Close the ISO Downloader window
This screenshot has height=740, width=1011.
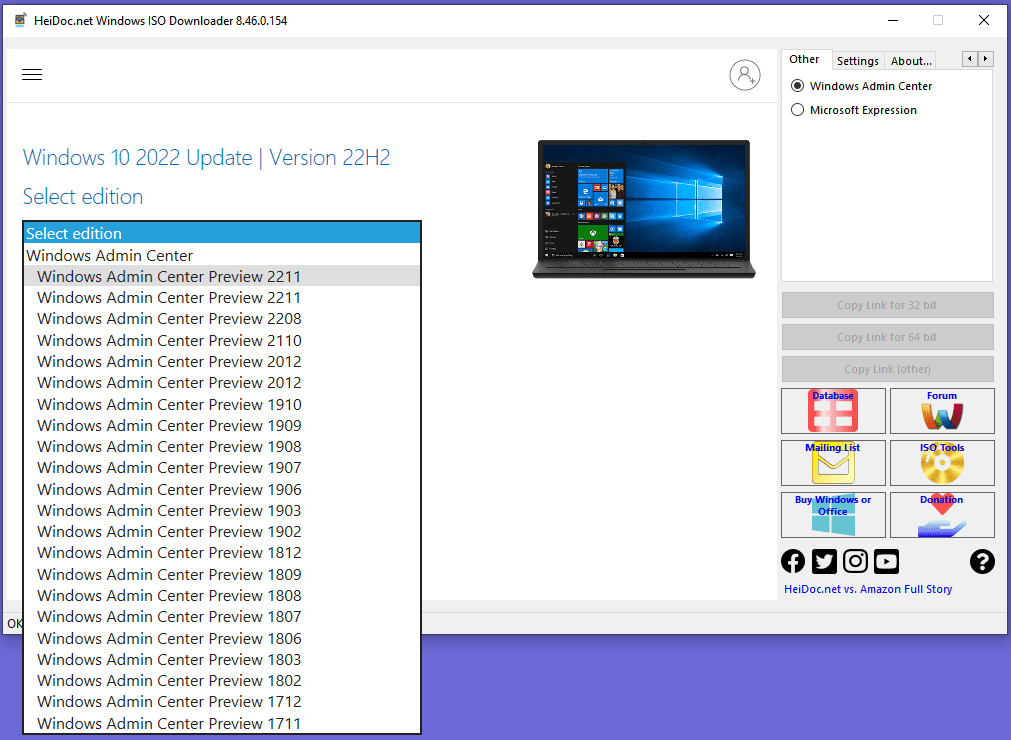[984, 20]
